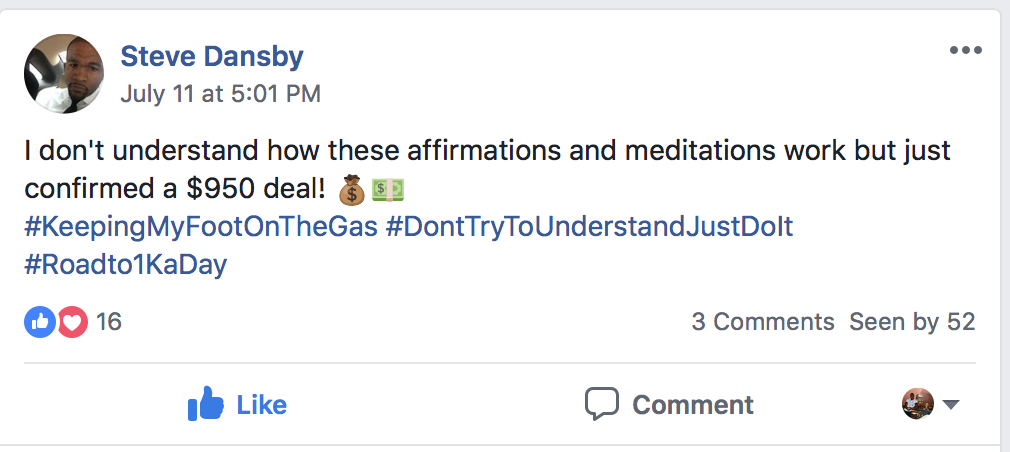Click the Comment label text
The width and height of the screenshot is (1010, 452).
[692, 405]
